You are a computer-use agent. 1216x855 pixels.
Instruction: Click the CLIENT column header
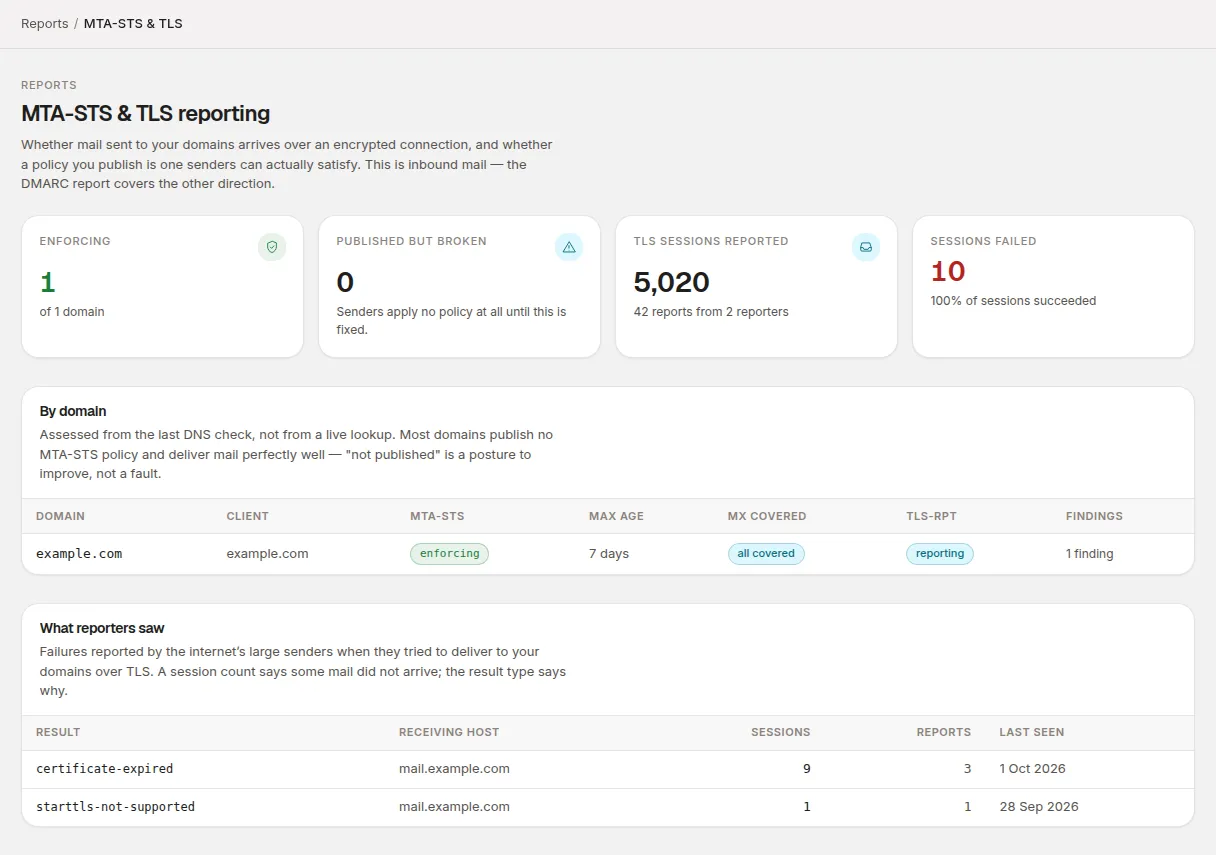point(248,516)
